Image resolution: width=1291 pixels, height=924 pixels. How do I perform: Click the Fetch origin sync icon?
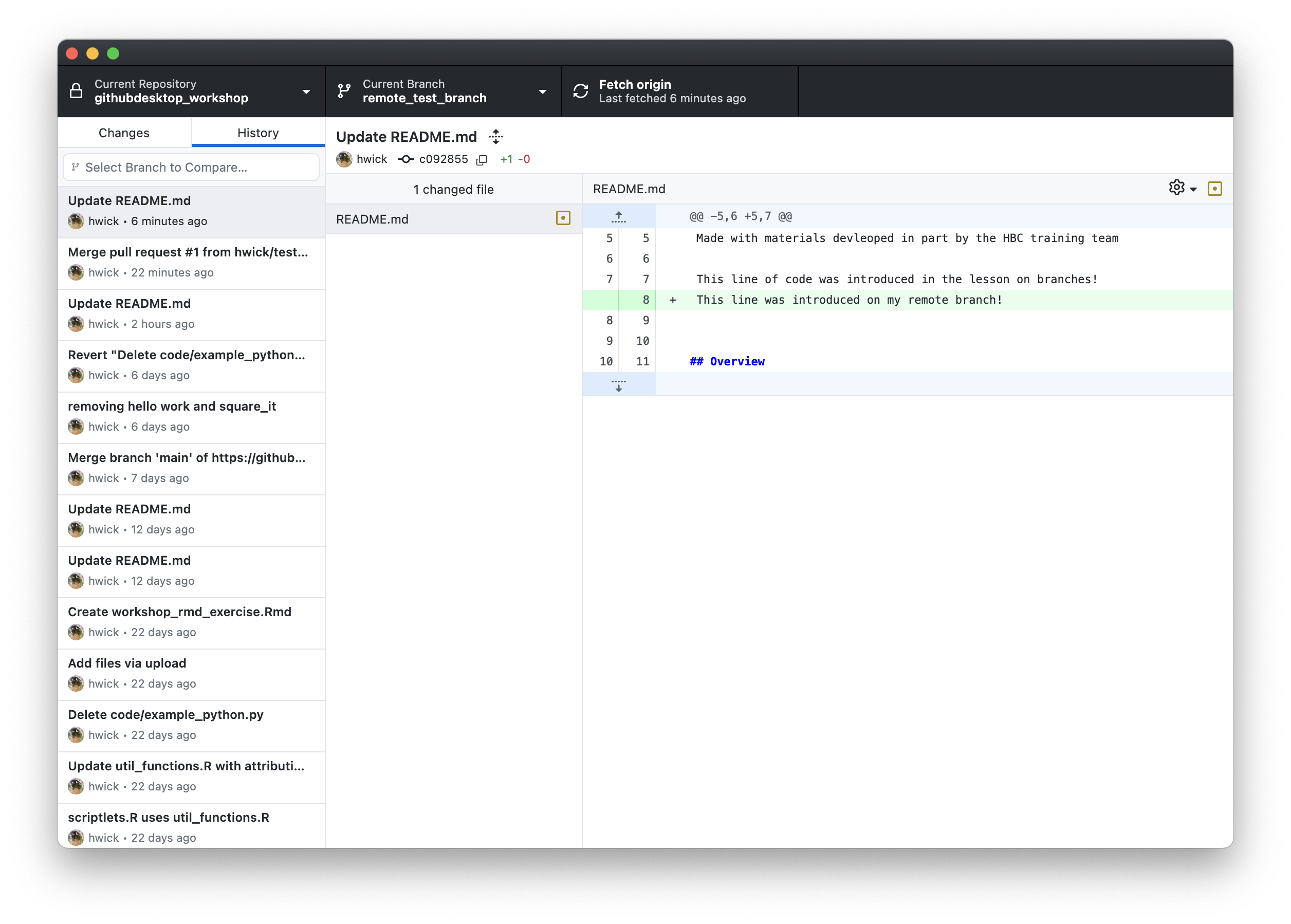tap(580, 91)
